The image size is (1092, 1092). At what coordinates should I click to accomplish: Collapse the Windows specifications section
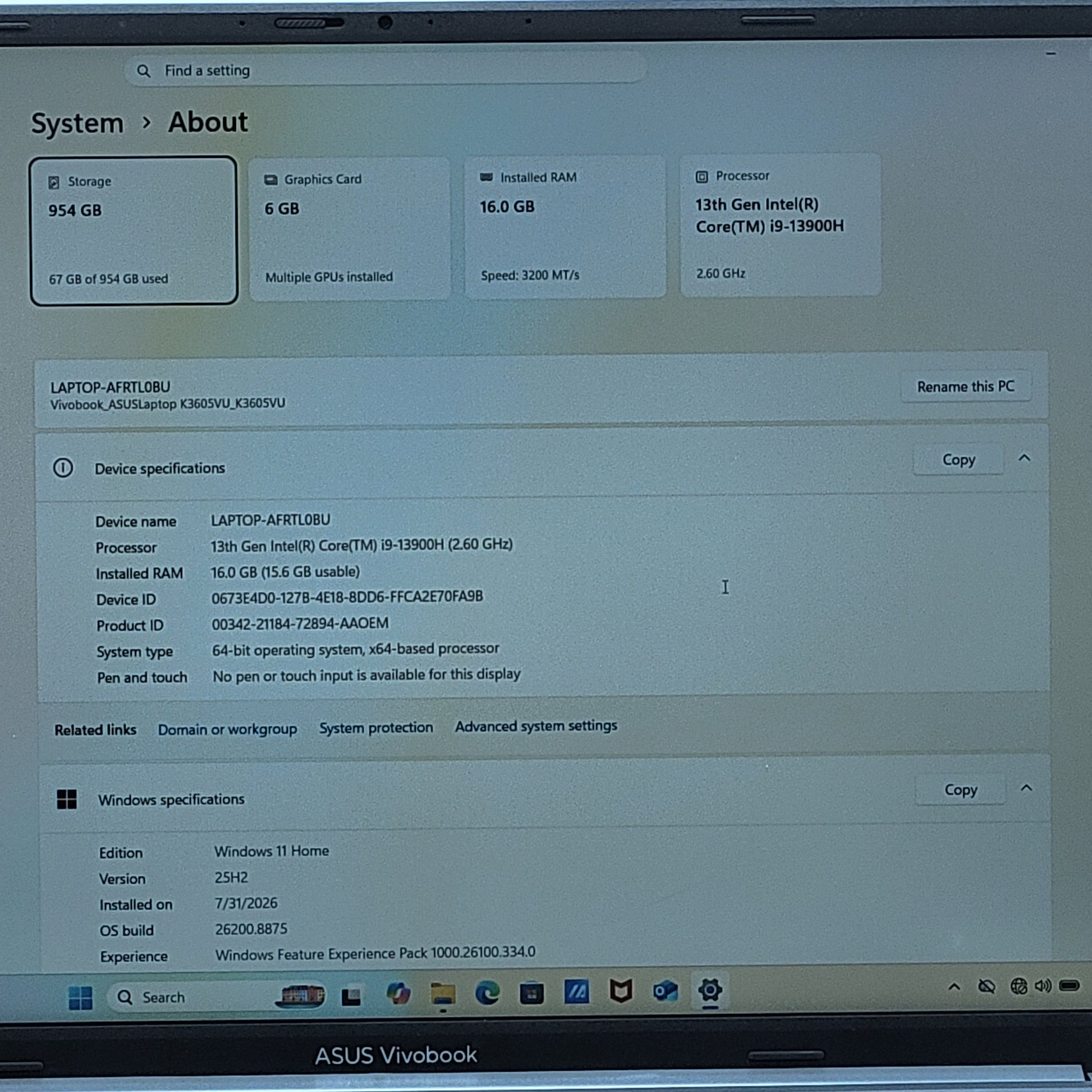tap(1026, 788)
